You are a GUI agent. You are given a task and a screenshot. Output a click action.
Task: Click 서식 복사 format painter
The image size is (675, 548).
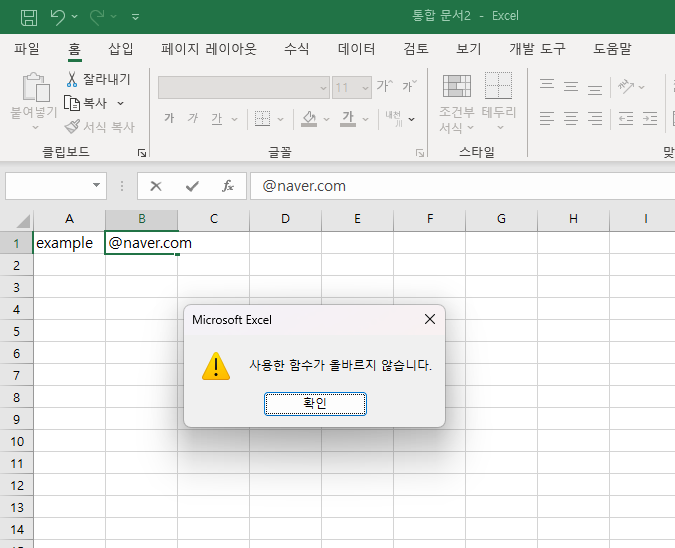(x=100, y=127)
